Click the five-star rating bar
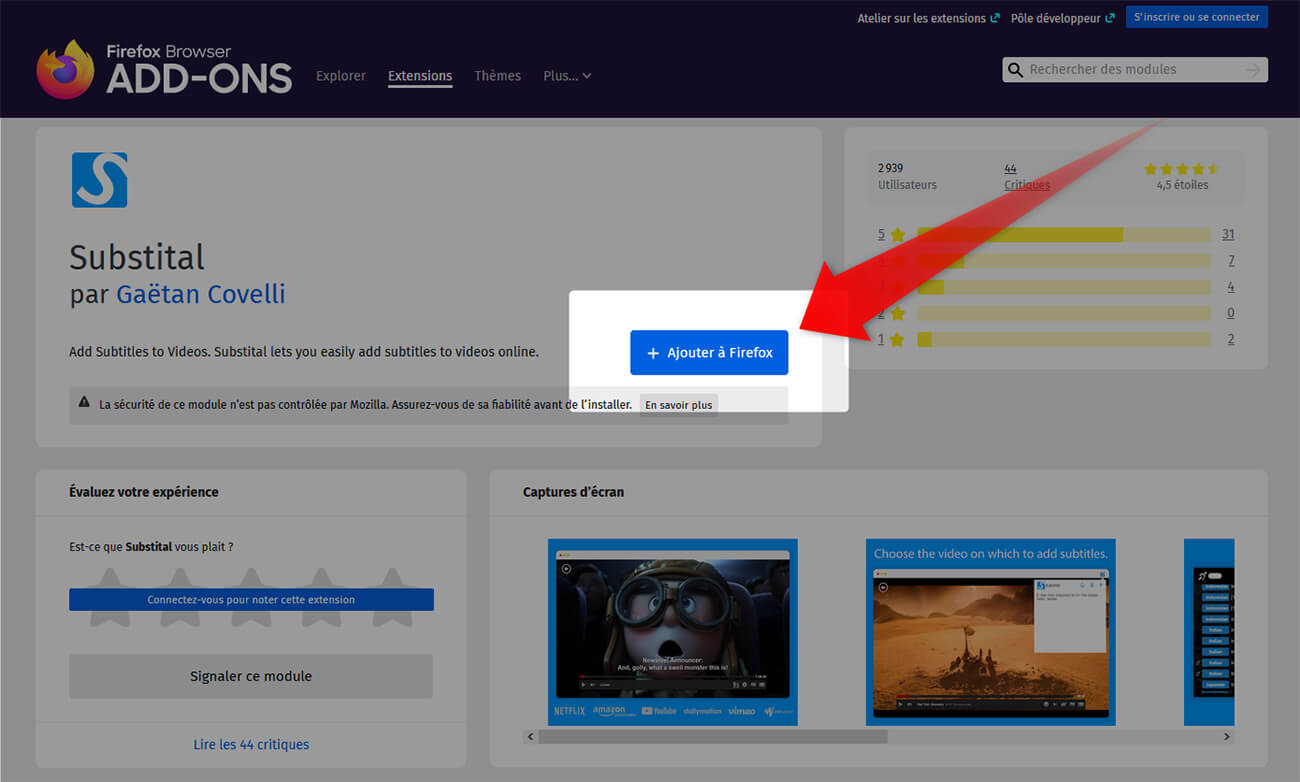1300x782 pixels. (1064, 235)
